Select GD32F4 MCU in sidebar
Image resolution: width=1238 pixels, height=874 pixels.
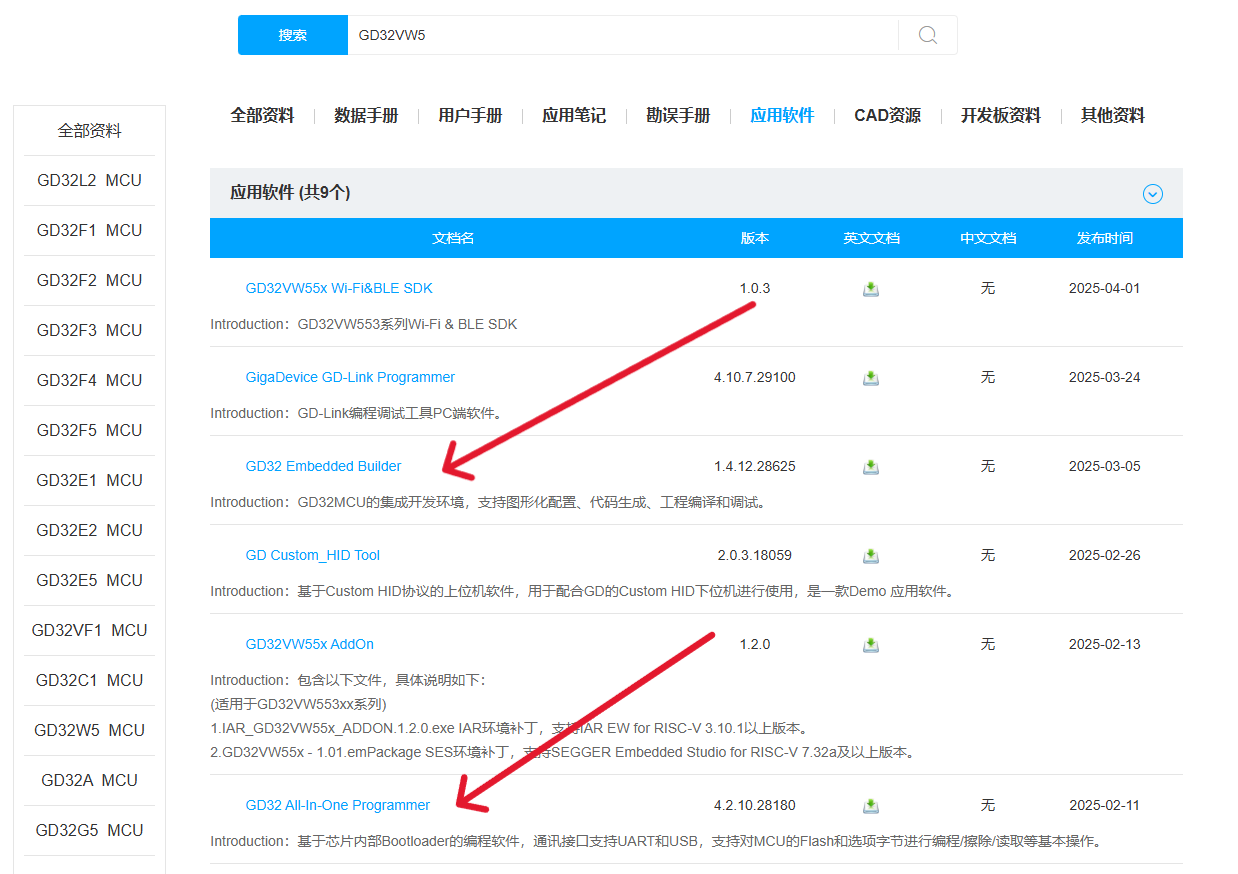pyautogui.click(x=89, y=381)
